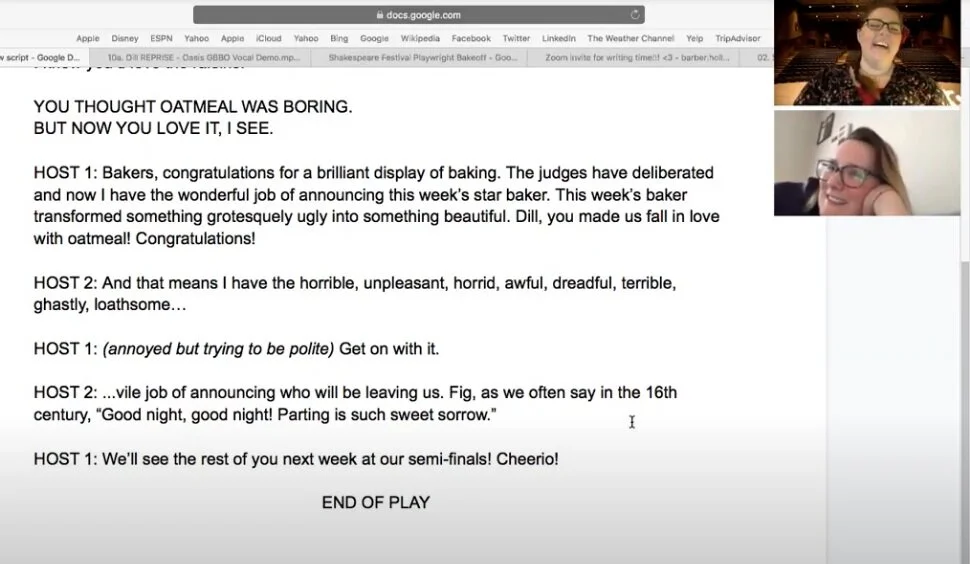Select the top participant video thumbnail
The height and width of the screenshot is (564, 970).
[x=867, y=53]
